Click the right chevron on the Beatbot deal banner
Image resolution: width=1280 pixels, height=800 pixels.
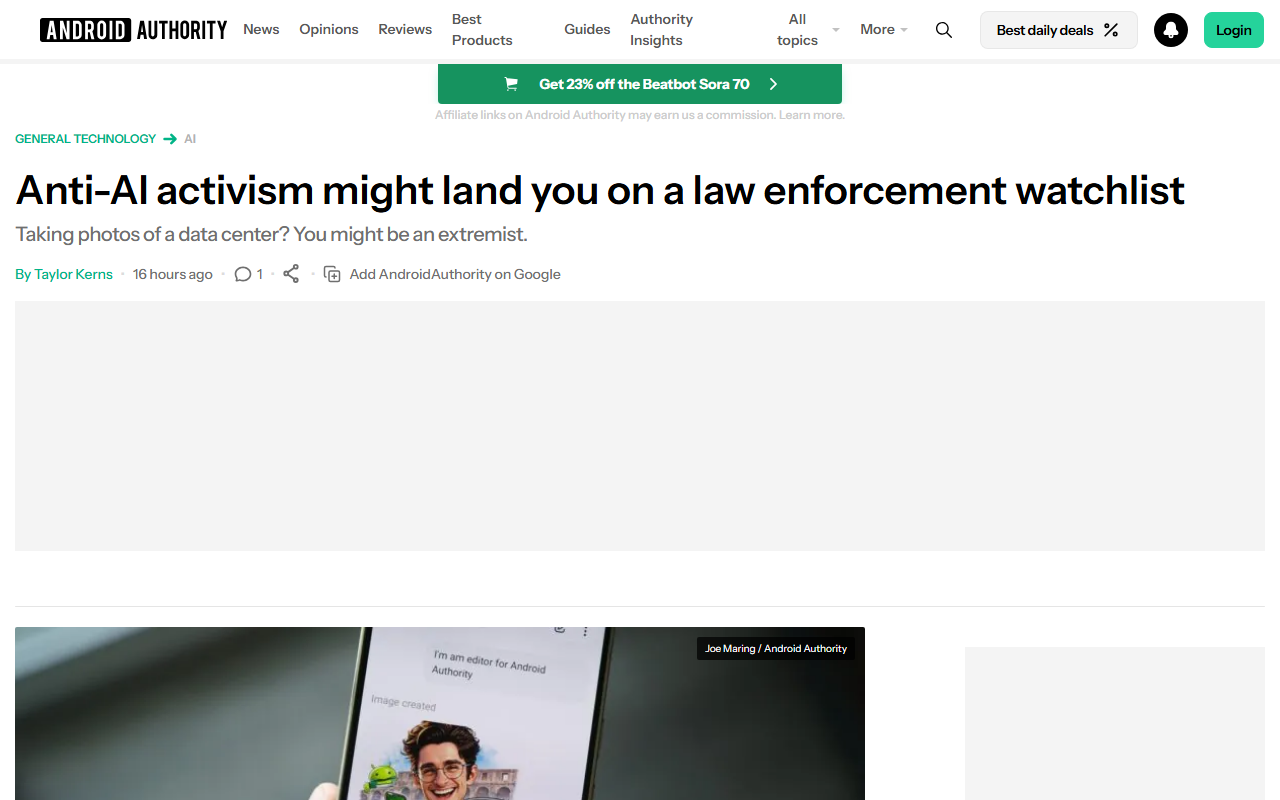pos(773,84)
